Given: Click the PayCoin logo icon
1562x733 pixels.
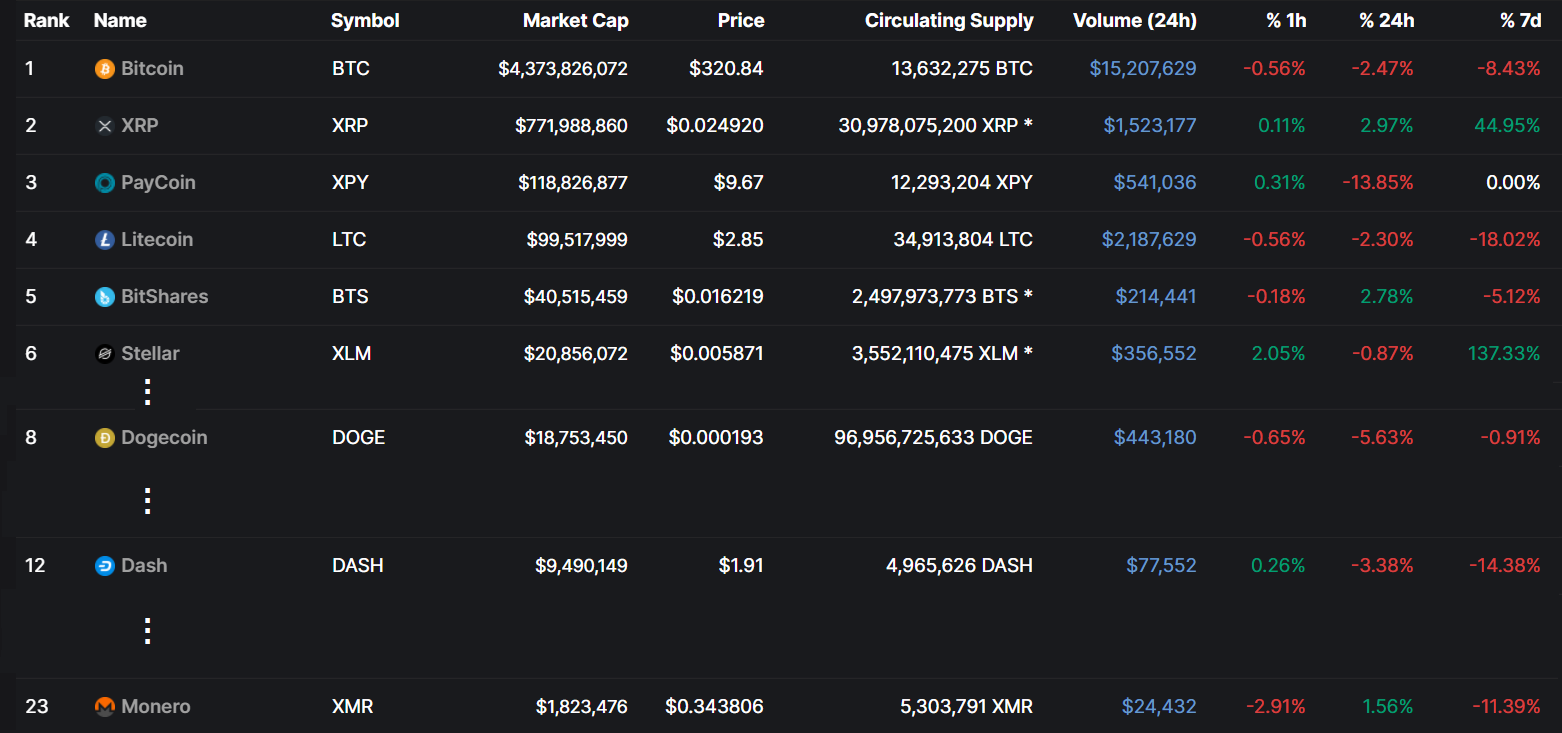Looking at the screenshot, I should (104, 183).
